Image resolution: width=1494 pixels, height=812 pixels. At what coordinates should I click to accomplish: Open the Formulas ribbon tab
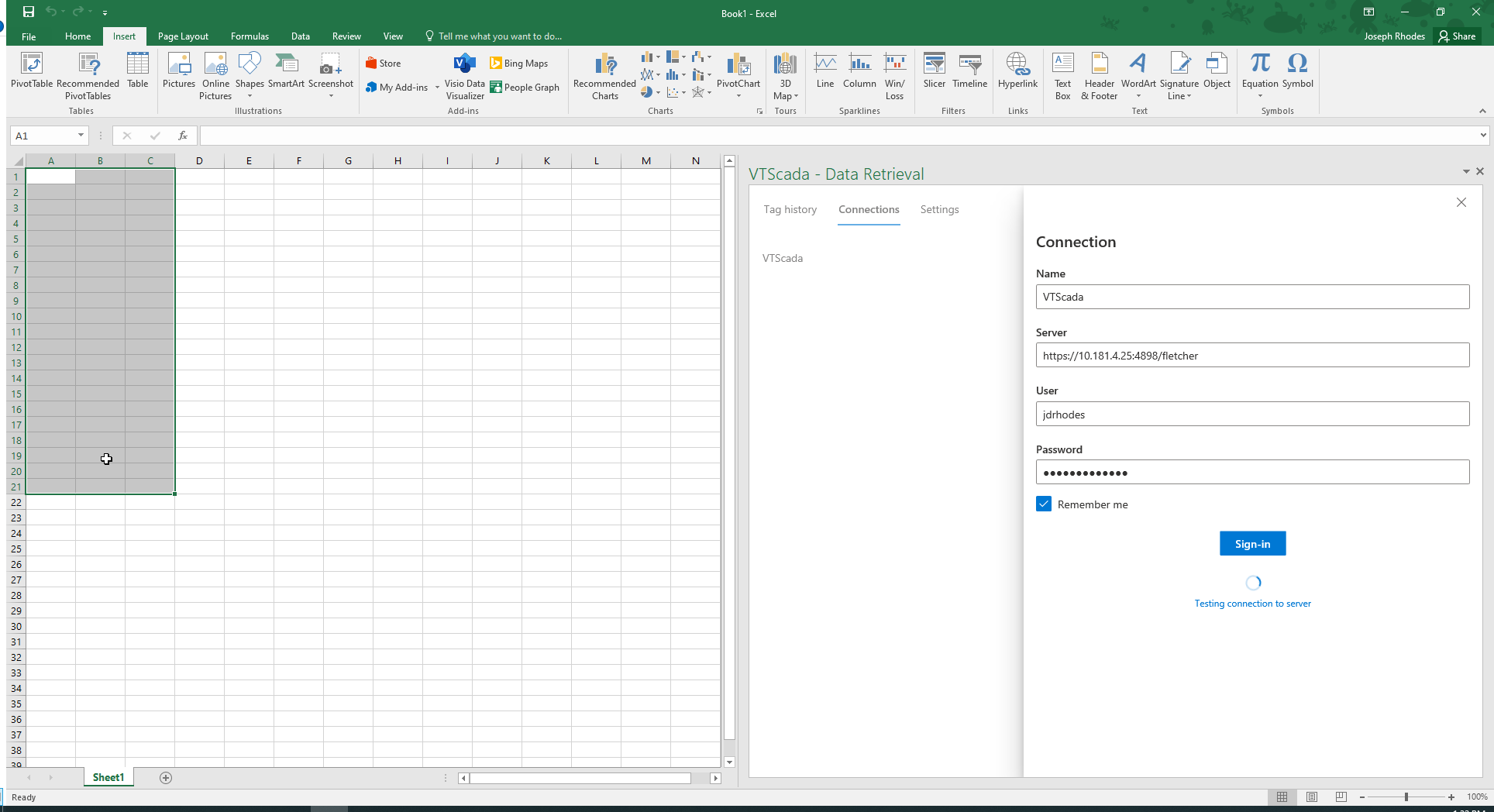click(250, 36)
